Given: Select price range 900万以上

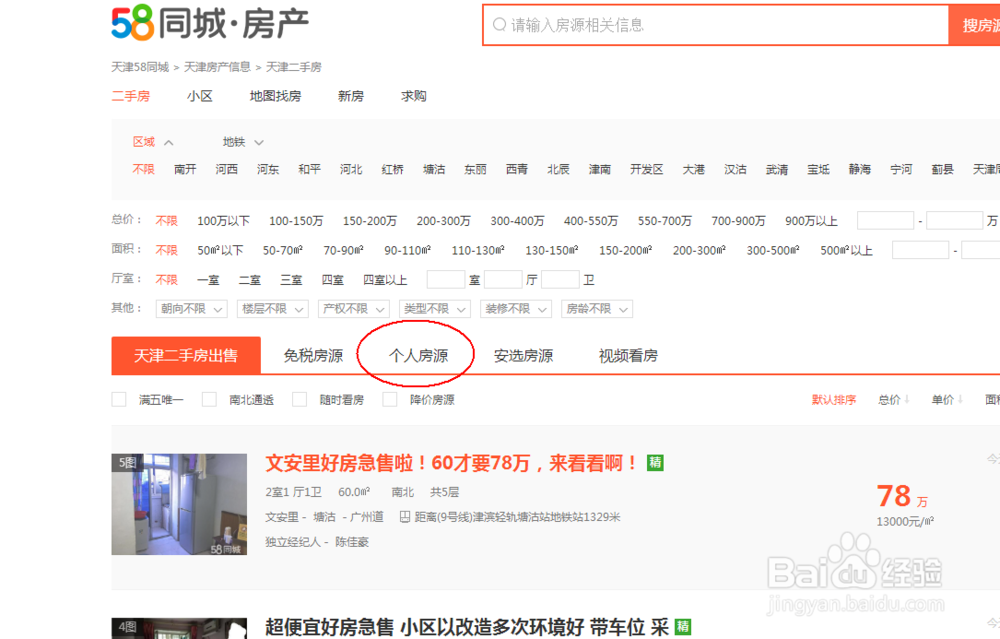Looking at the screenshot, I should point(811,221).
